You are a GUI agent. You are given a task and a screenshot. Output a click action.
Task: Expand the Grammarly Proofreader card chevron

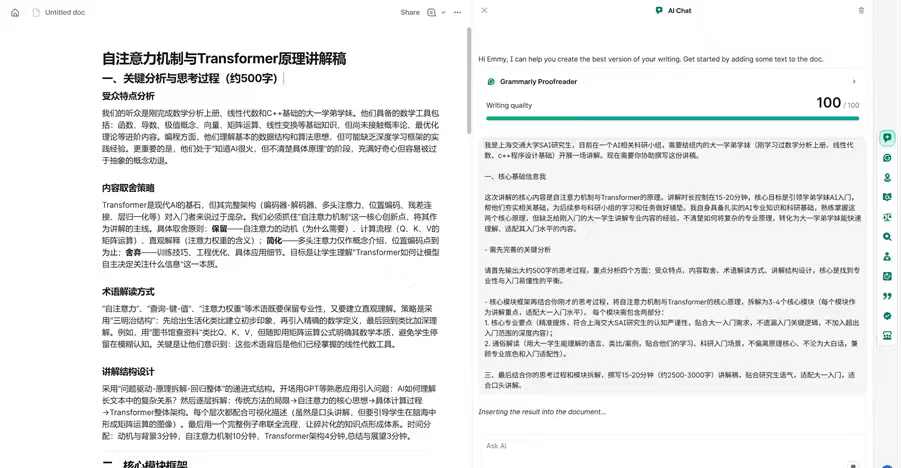click(854, 82)
